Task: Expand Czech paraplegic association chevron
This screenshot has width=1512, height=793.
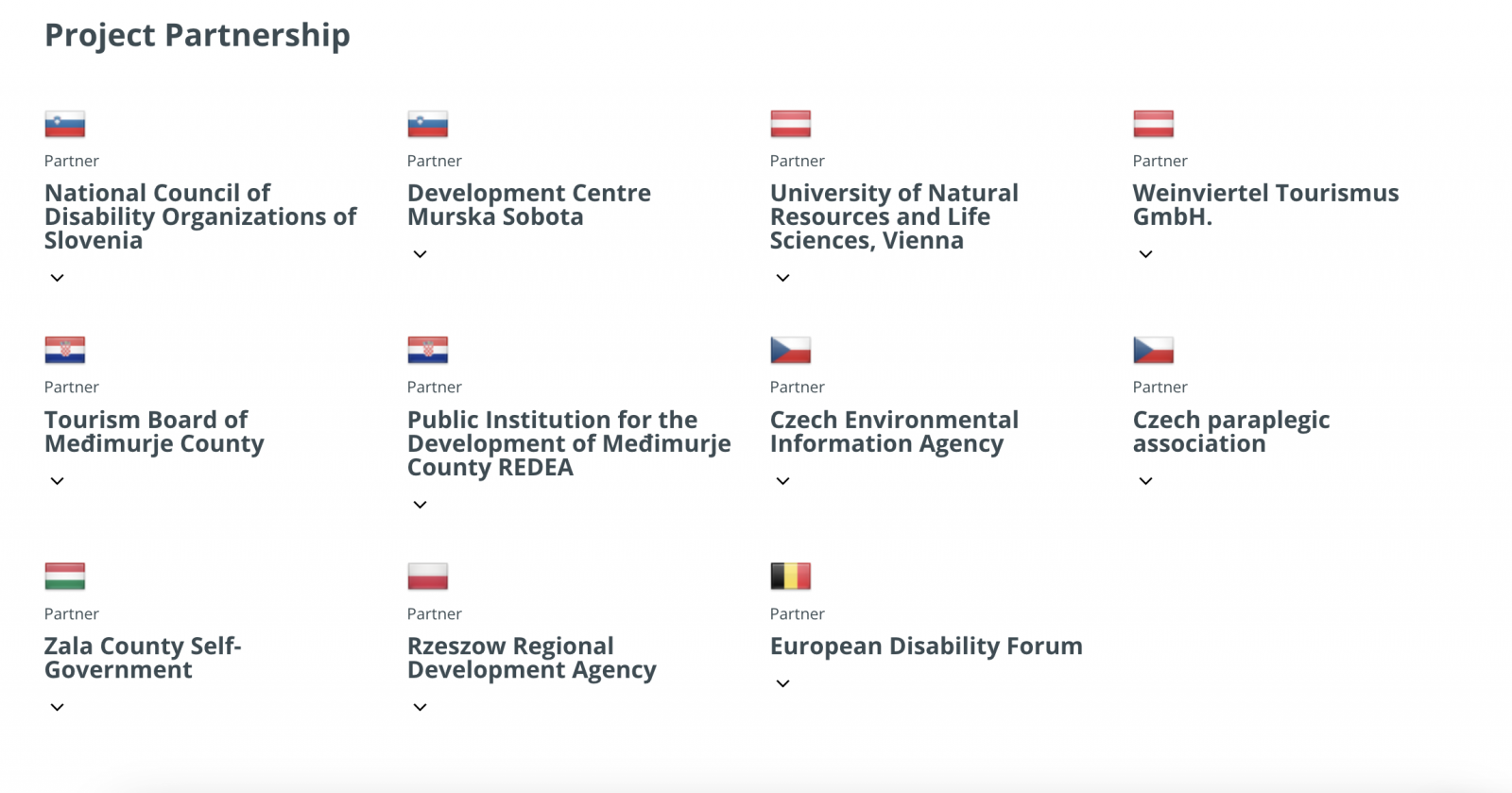Action: (x=1146, y=481)
